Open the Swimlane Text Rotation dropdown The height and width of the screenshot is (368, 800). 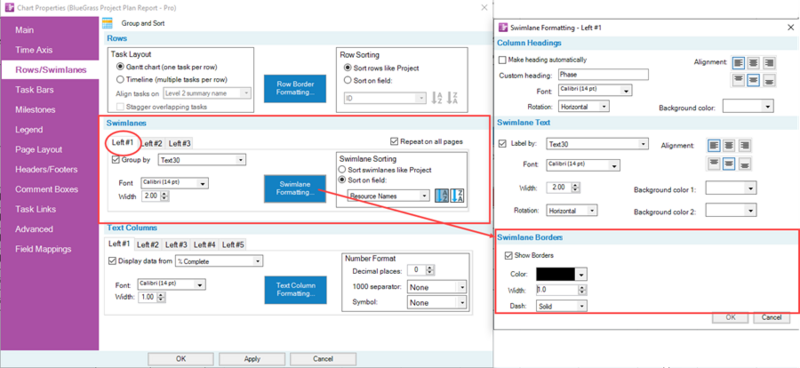click(571, 210)
